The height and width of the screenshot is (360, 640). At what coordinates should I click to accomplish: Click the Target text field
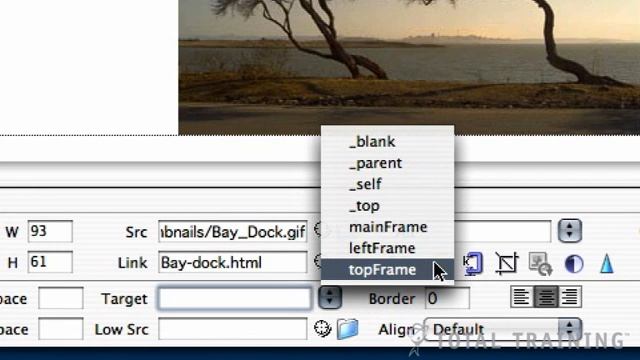234,298
